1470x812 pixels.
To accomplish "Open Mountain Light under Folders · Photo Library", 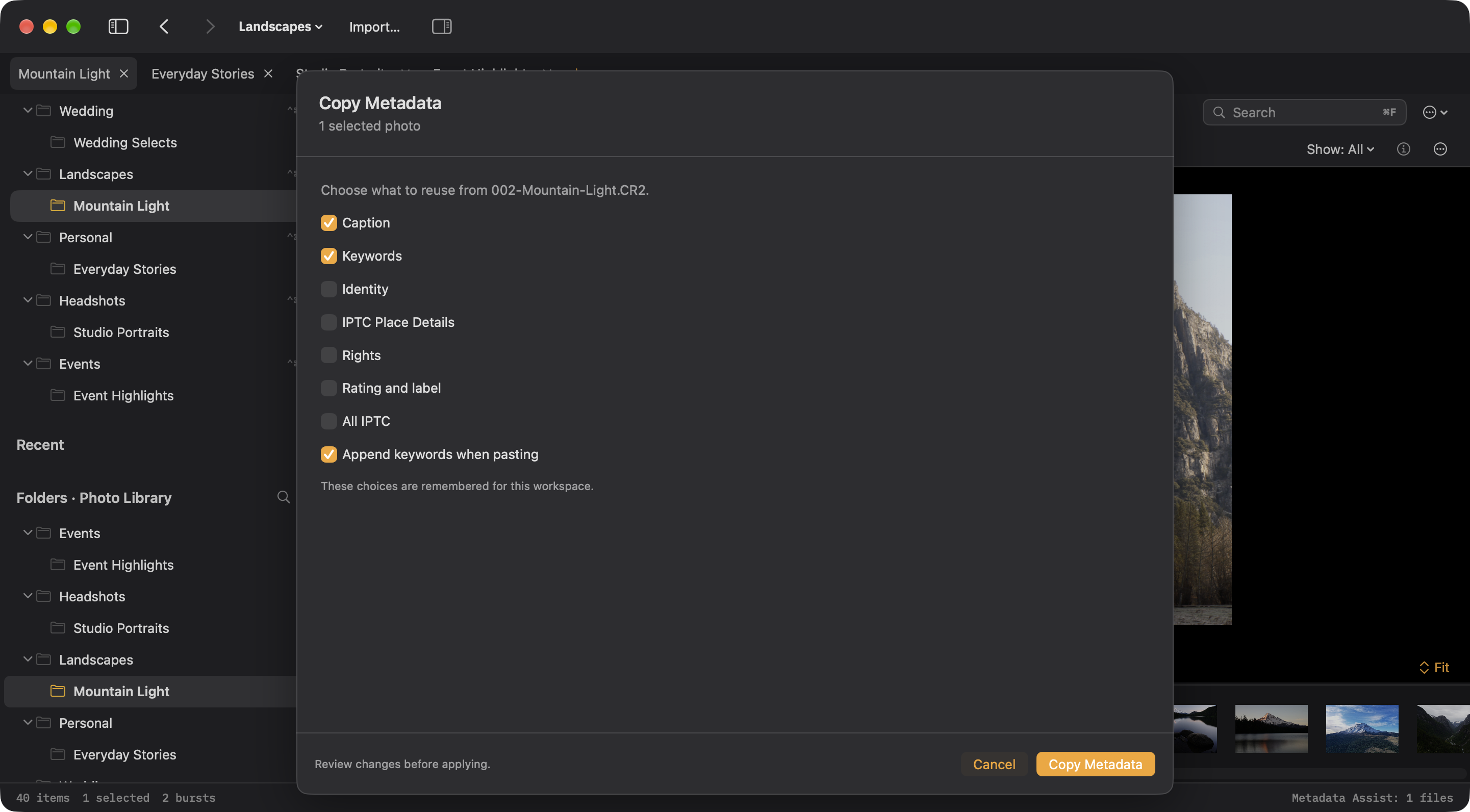I will click(x=121, y=691).
